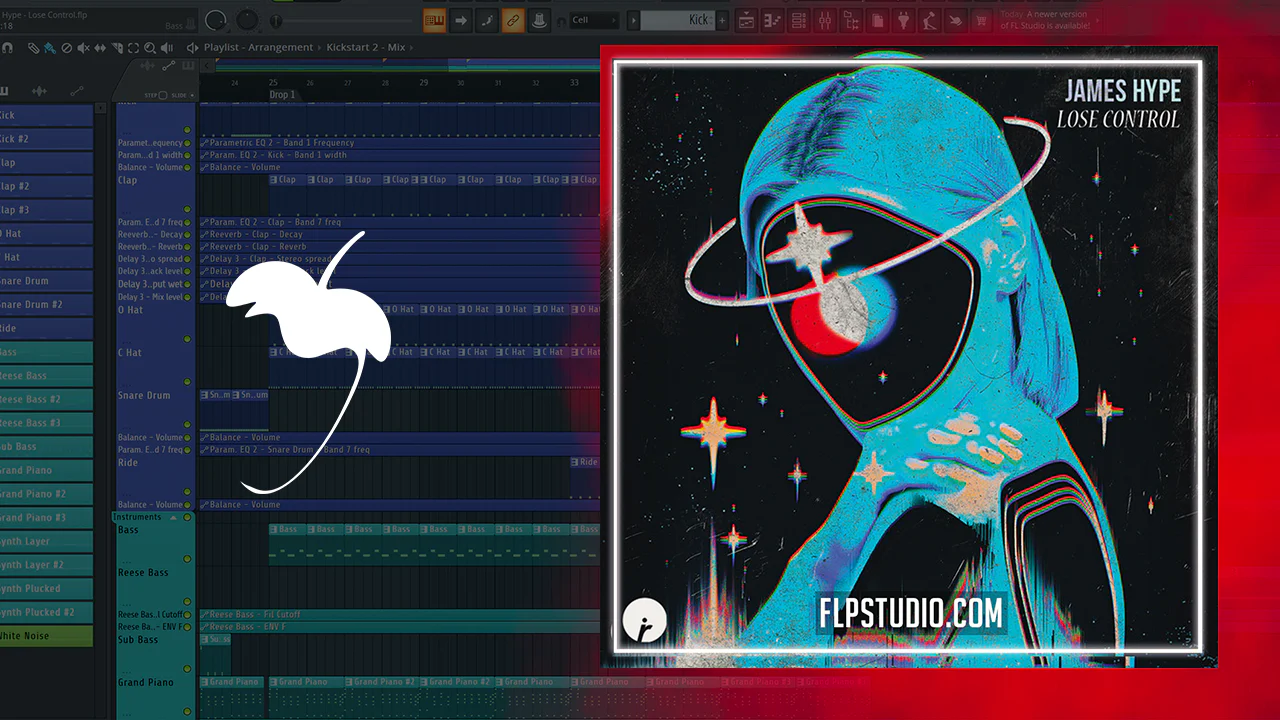Viewport: 1280px width, 720px height.
Task: Click the copy documents toolbar icon
Action: pyautogui.click(x=877, y=20)
